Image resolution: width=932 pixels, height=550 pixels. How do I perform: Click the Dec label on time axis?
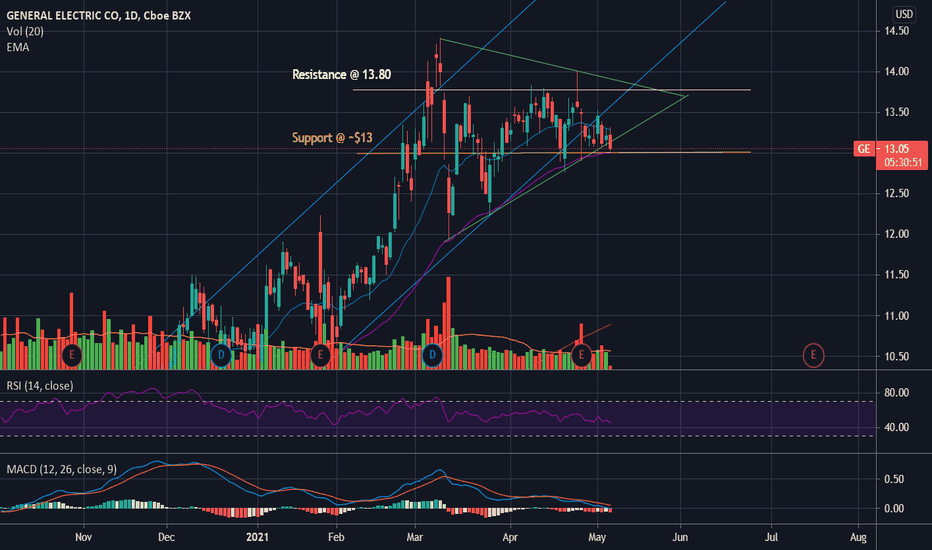166,537
